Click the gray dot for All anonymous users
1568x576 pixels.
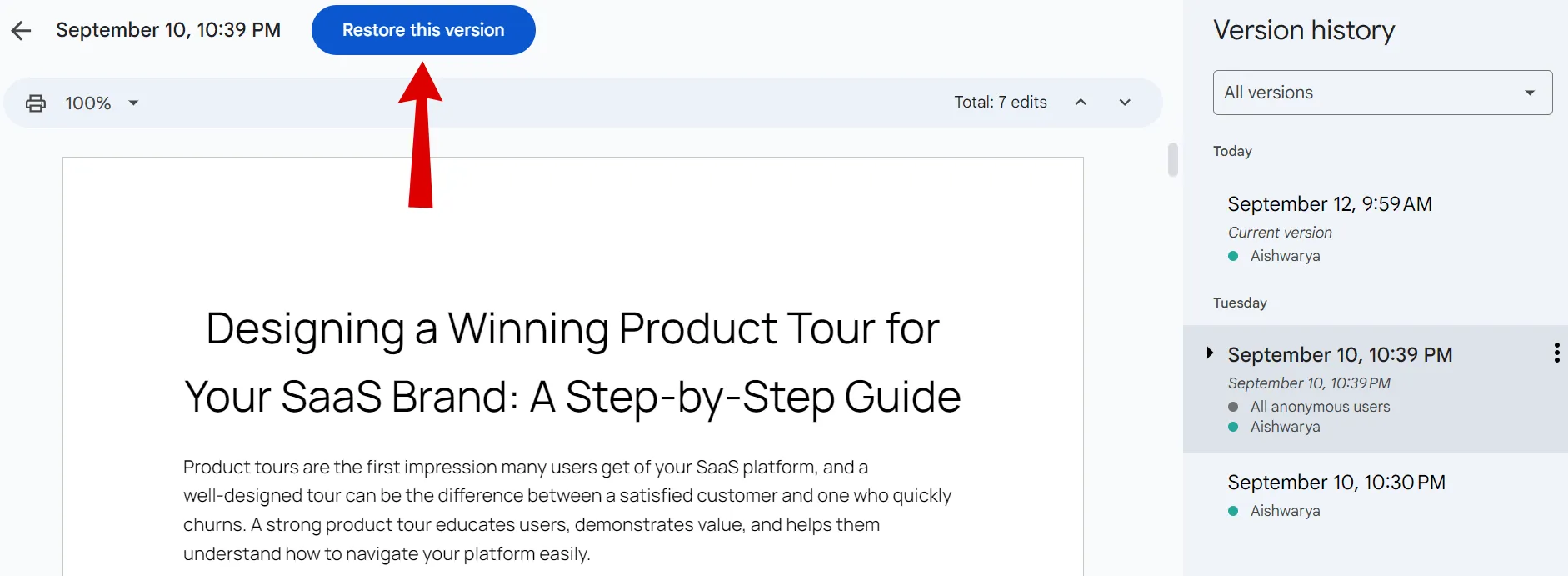click(x=1233, y=407)
